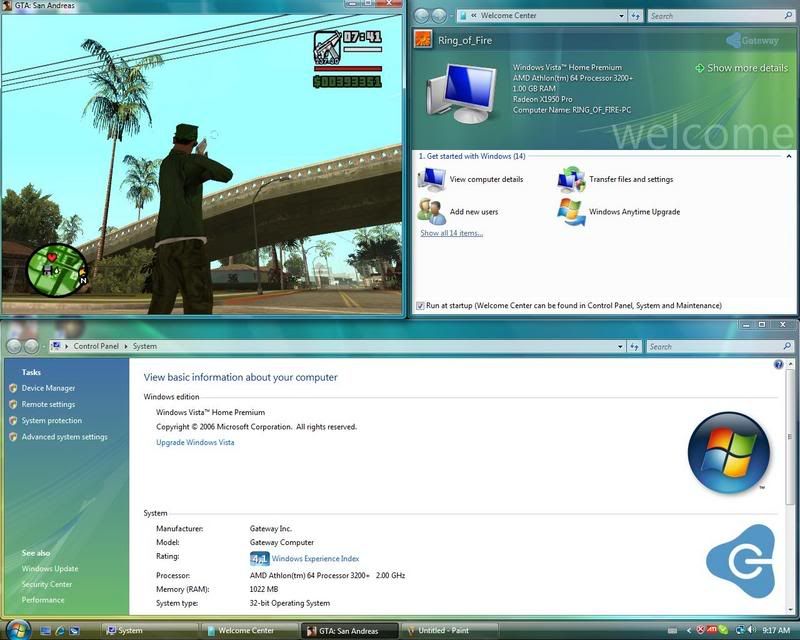This screenshot has height=640, width=800.
Task: Click the System breadcrumb computer icon
Action: pos(56,346)
